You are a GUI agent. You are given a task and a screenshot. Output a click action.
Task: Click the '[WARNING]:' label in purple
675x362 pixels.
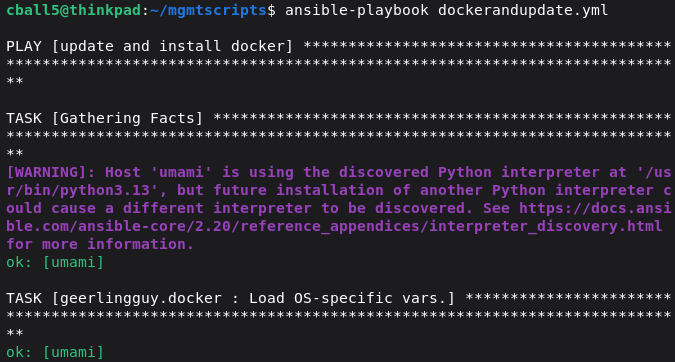51,172
